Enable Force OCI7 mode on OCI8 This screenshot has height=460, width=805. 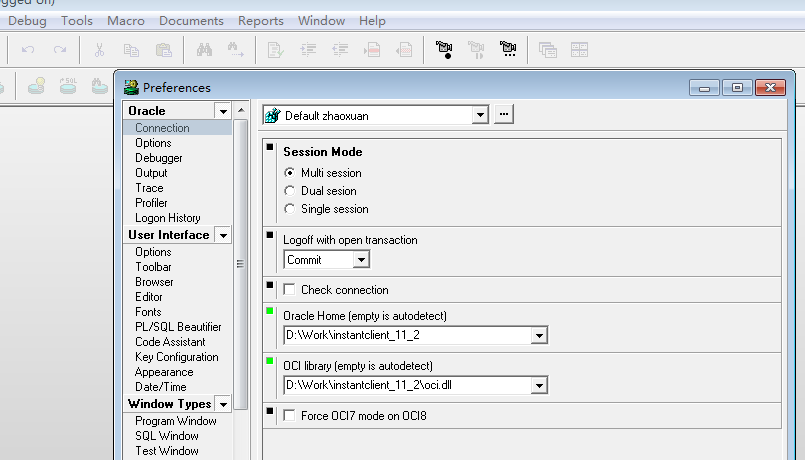[x=290, y=415]
